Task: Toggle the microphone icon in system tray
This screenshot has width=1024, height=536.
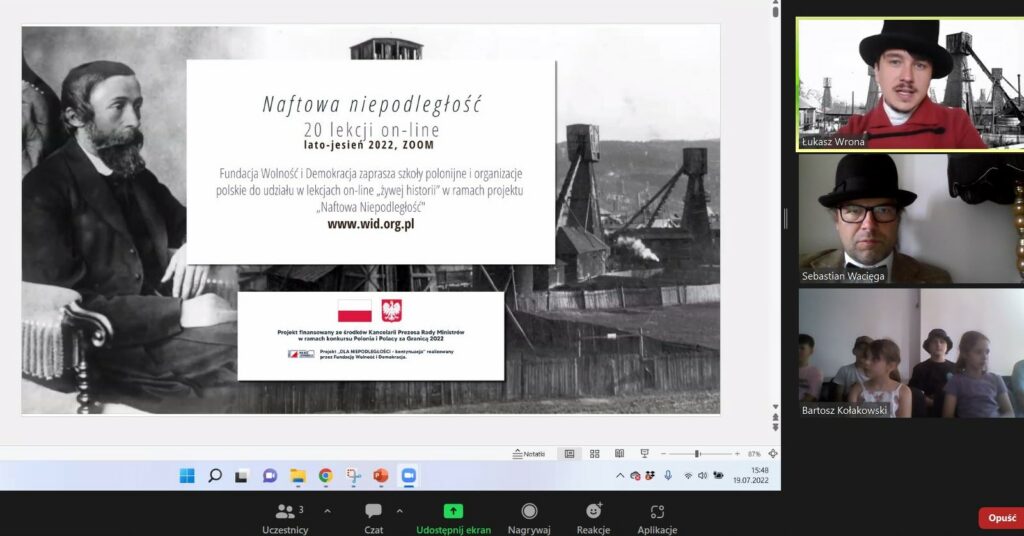Action: click(667, 475)
